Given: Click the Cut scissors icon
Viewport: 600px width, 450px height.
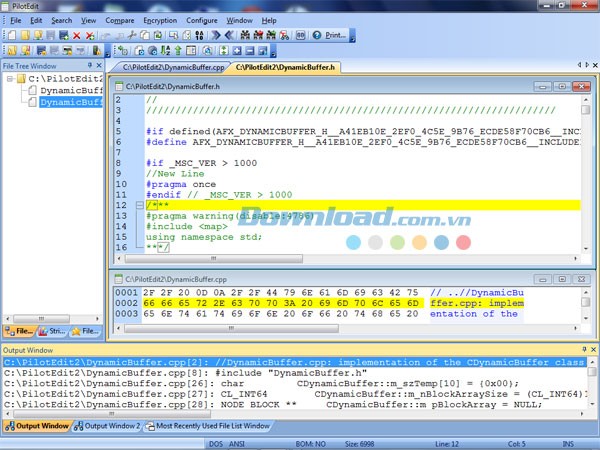Looking at the screenshot, I should (x=131, y=35).
